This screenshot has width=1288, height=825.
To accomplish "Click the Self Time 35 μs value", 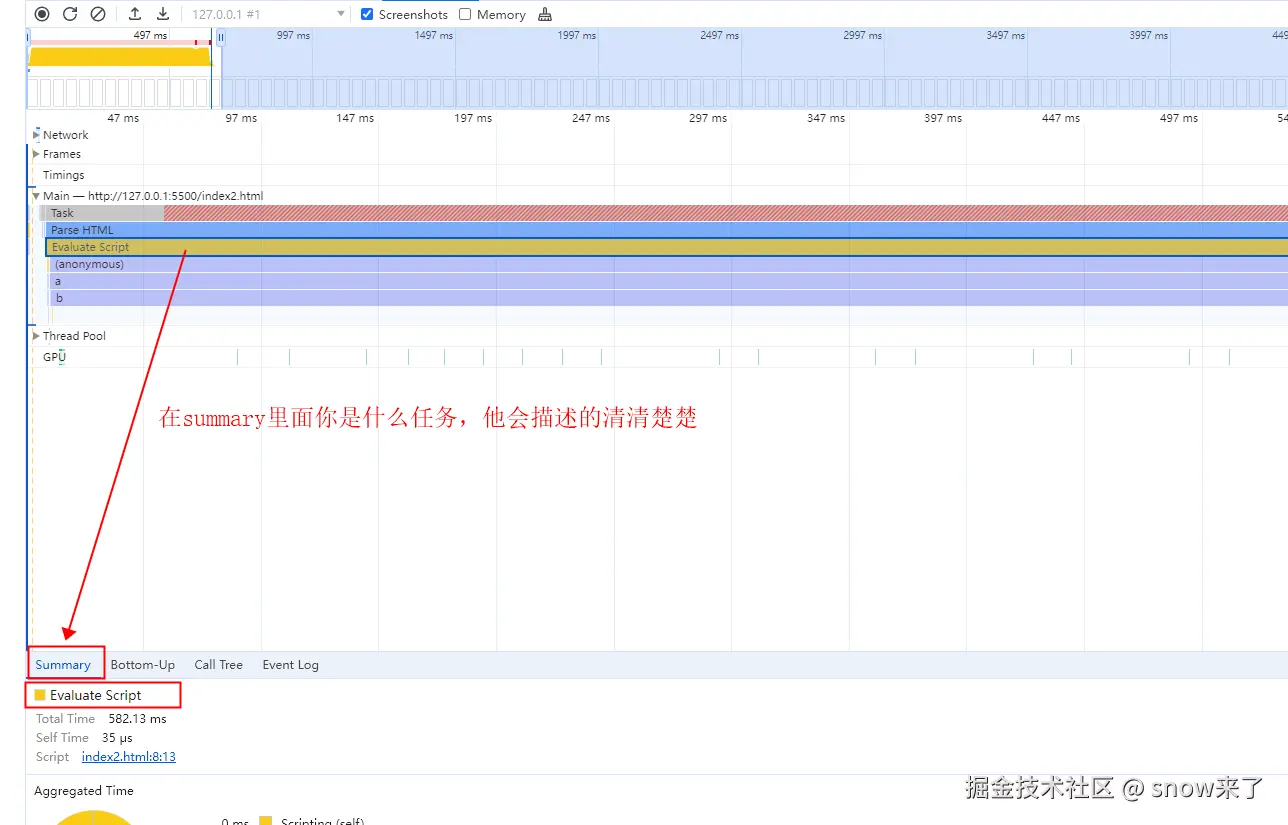I will click(x=117, y=738).
